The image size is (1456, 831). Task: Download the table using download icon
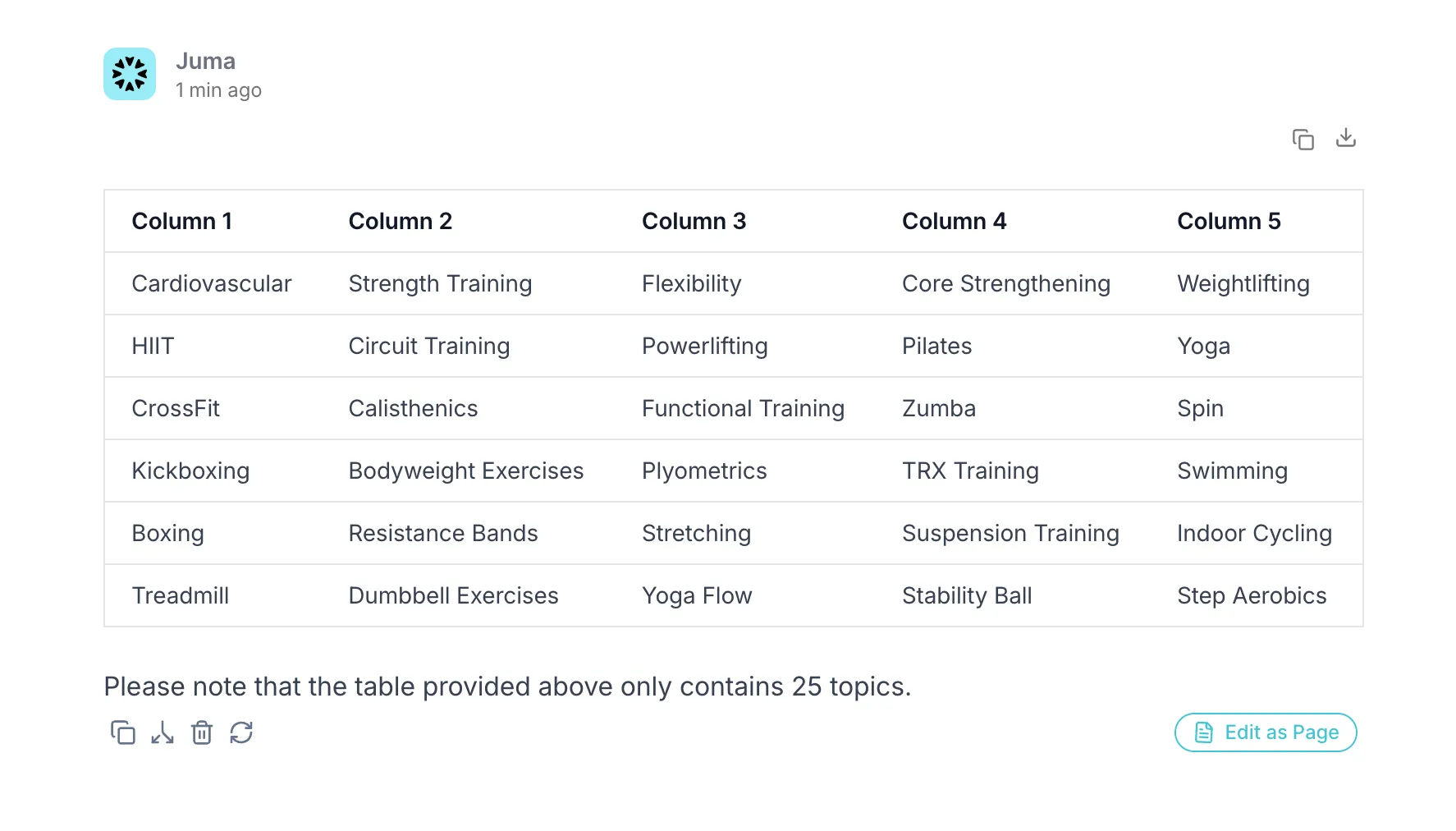click(1346, 138)
